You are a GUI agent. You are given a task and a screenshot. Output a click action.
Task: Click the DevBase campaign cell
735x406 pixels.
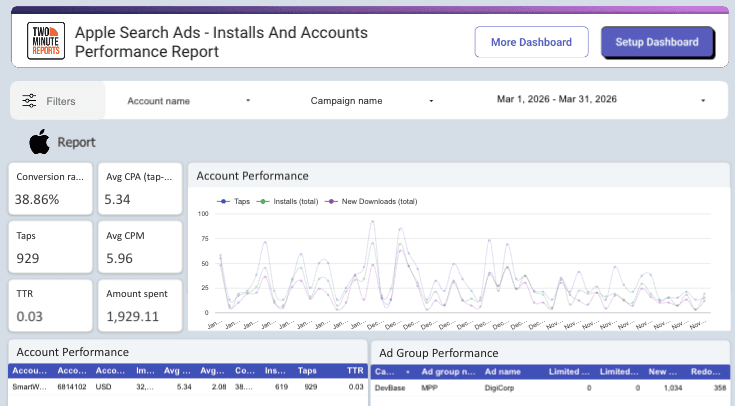pyautogui.click(x=390, y=388)
